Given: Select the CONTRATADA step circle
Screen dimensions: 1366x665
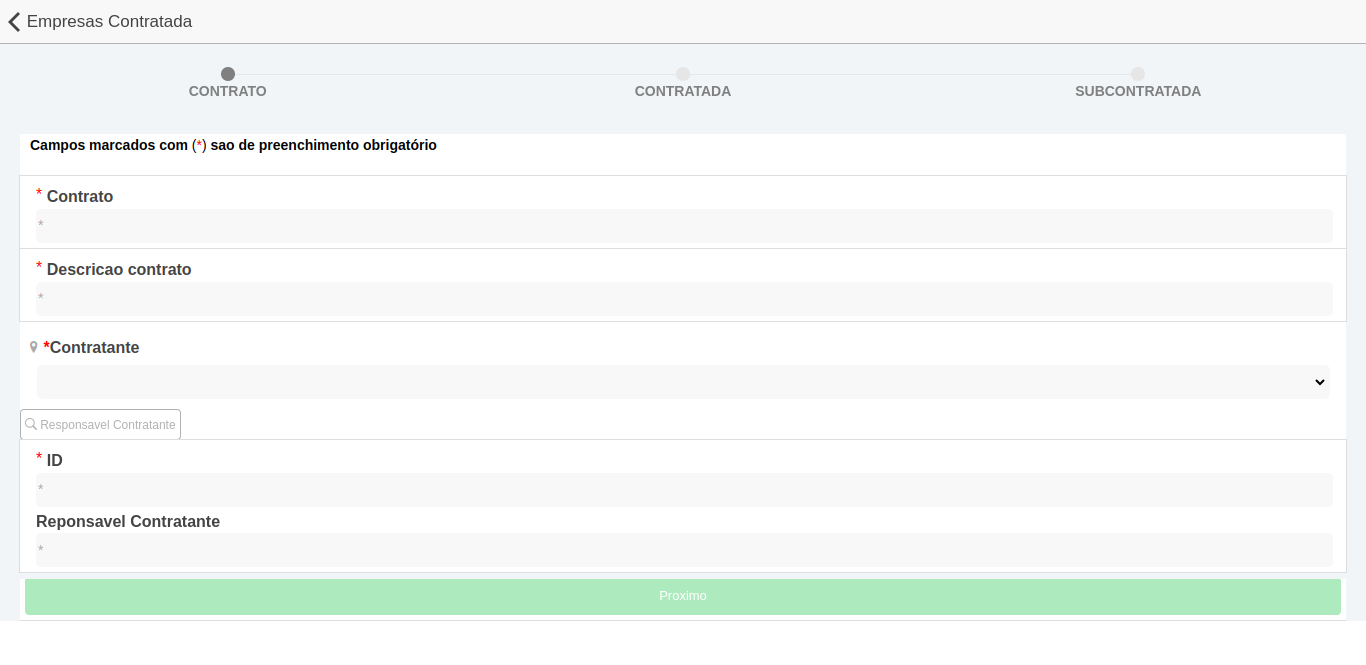Looking at the screenshot, I should pos(683,74).
